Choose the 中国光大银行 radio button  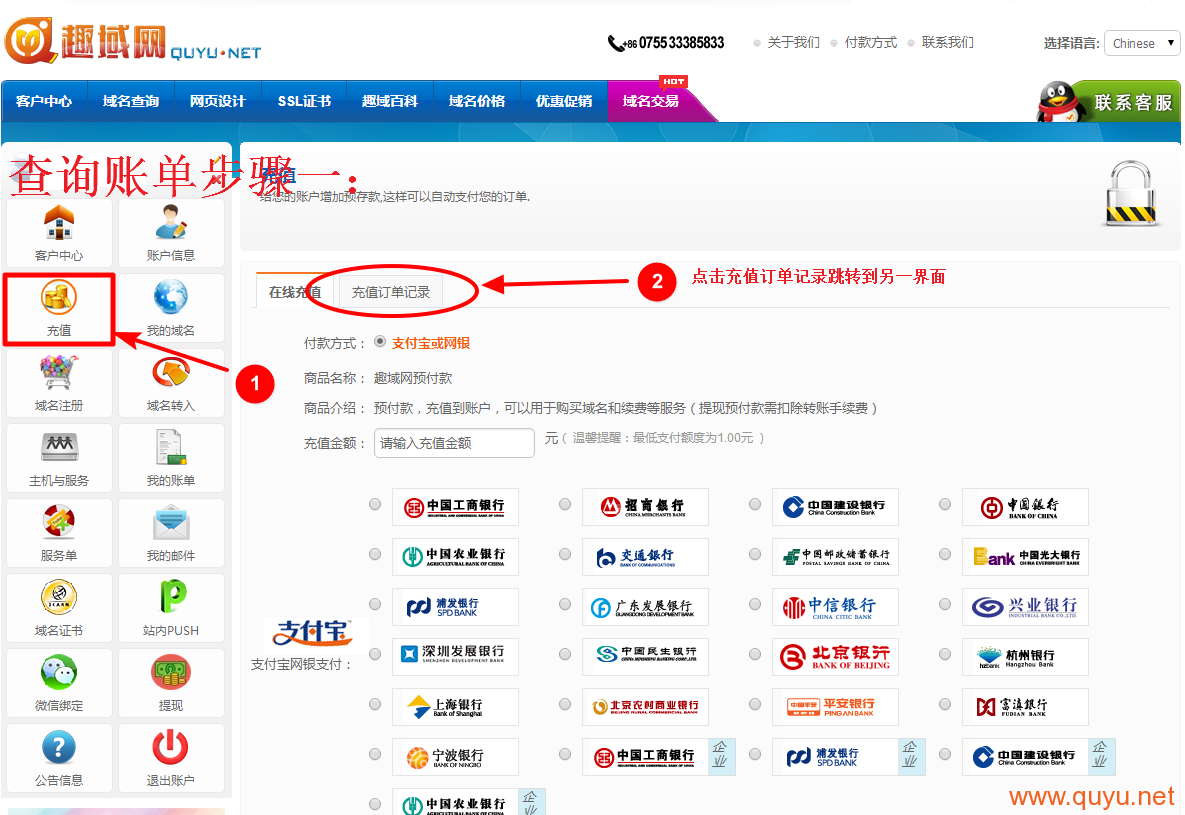click(x=945, y=554)
